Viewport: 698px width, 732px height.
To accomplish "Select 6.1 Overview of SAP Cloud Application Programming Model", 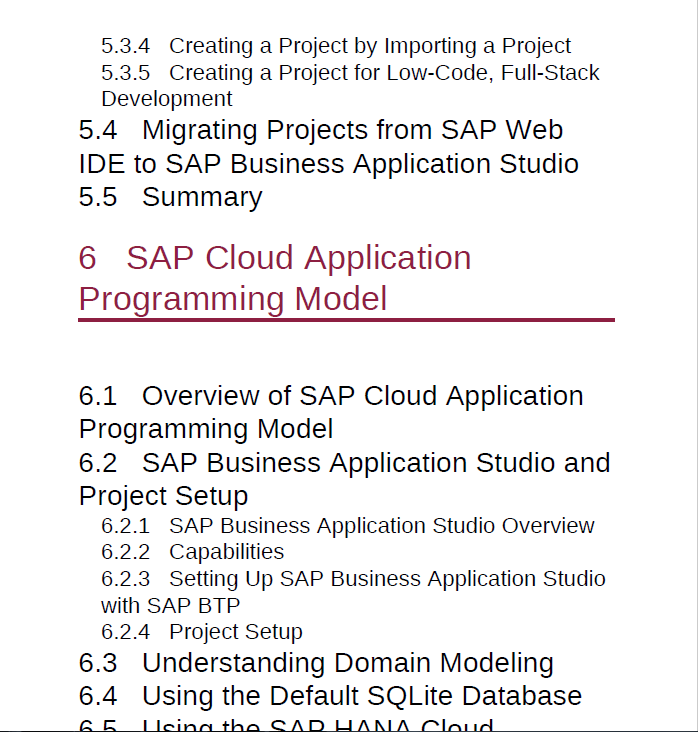I will pyautogui.click(x=331, y=412).
